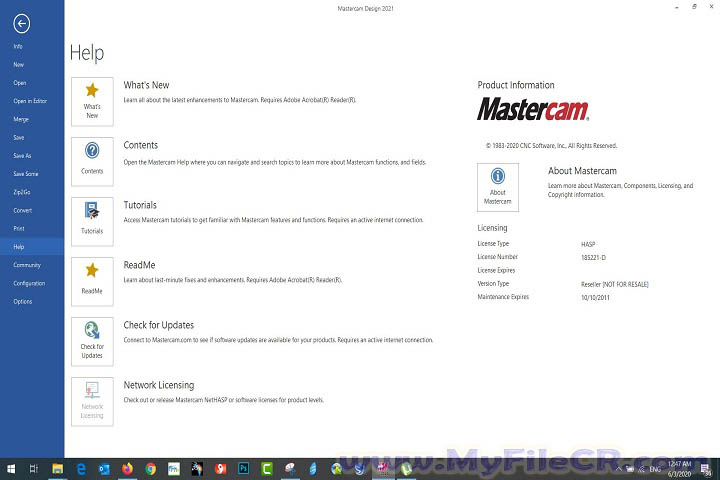Click the Network Licensing heading
Screen dimensions: 720x480
pos(158,385)
